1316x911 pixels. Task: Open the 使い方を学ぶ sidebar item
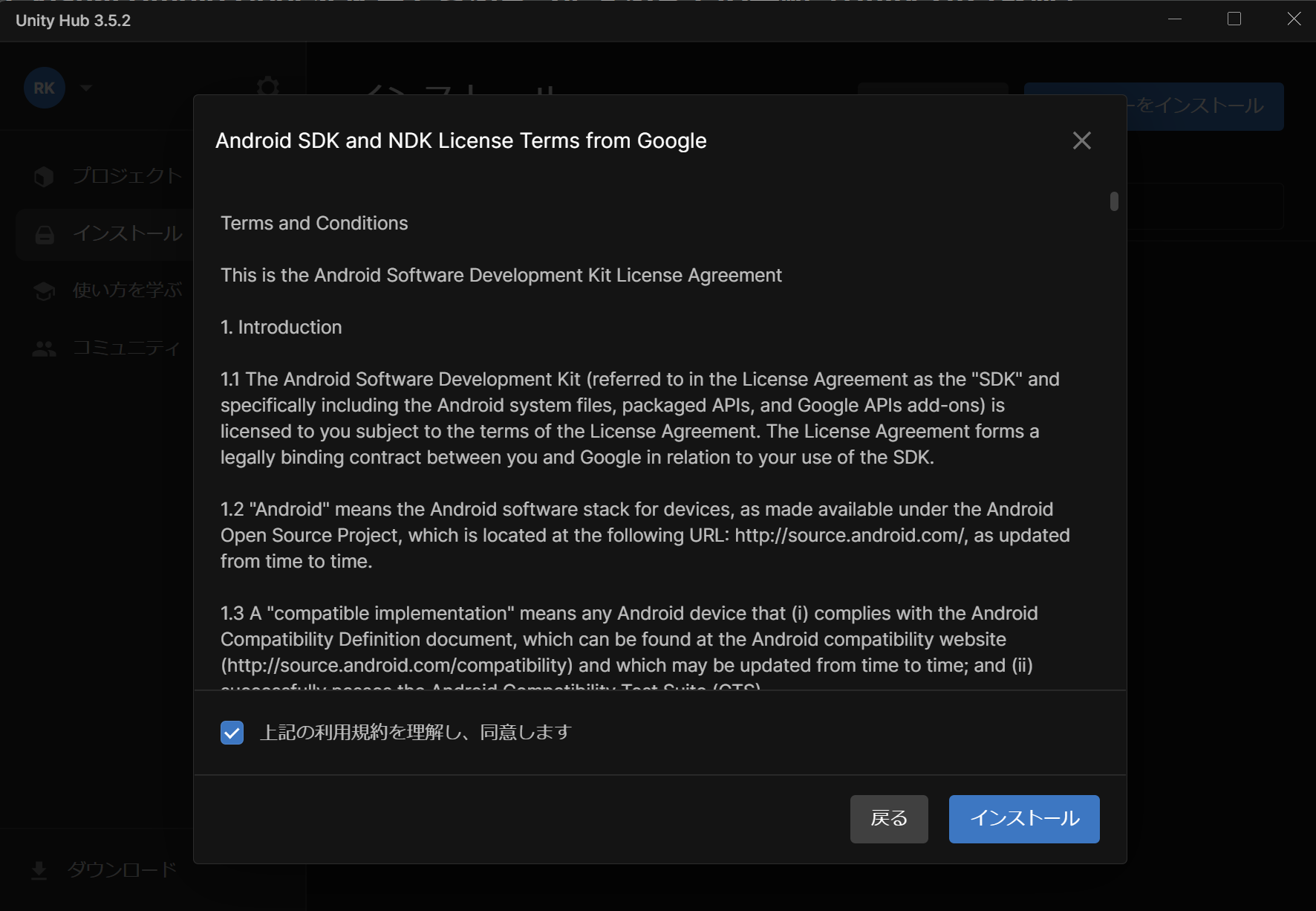[x=108, y=291]
